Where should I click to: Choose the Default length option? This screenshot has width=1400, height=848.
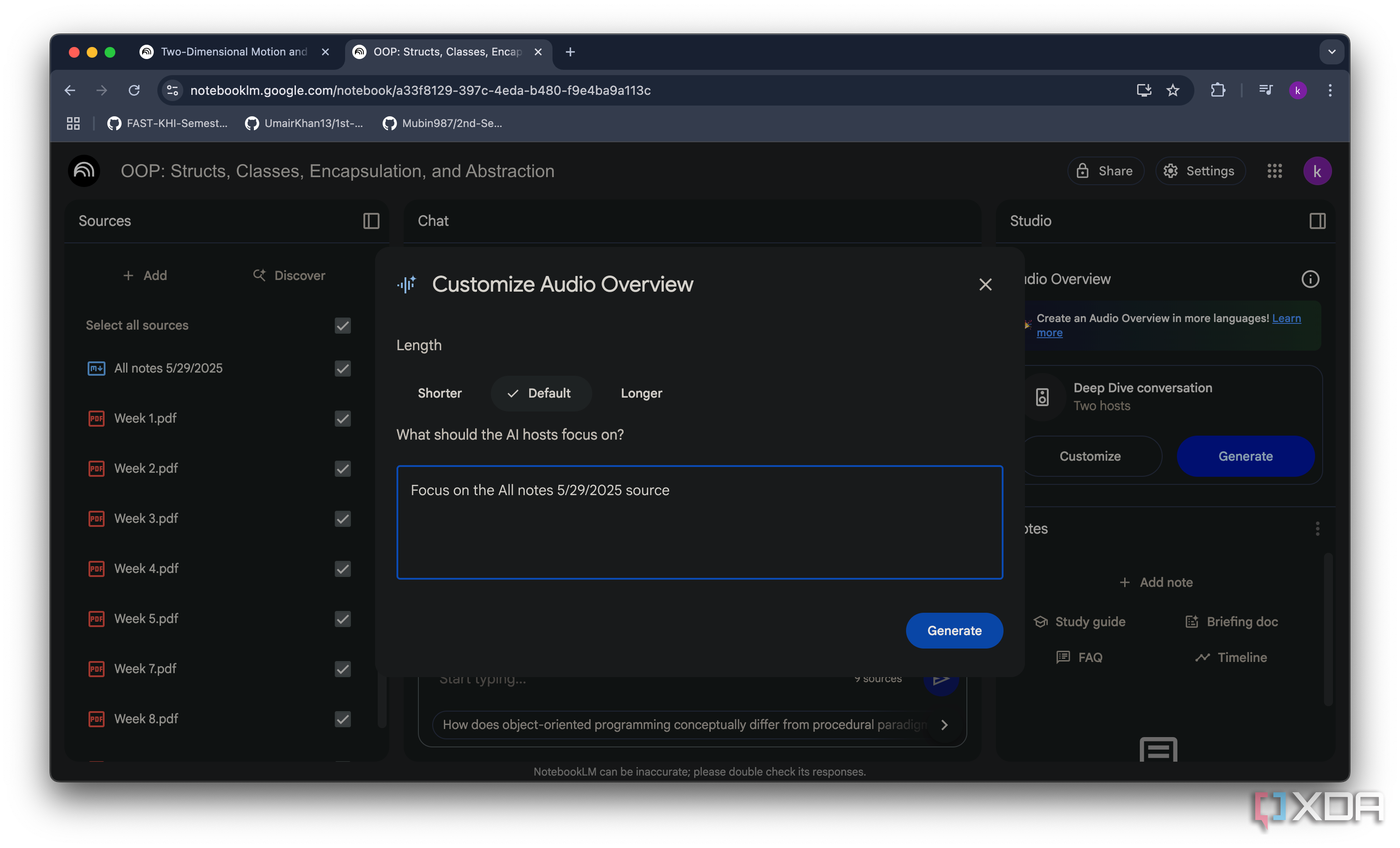coord(540,393)
